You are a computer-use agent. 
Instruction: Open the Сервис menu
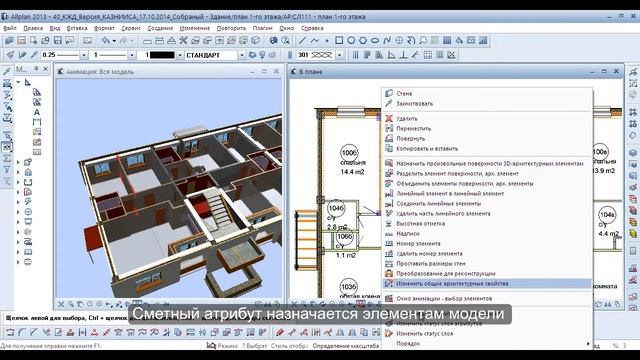[131, 28]
